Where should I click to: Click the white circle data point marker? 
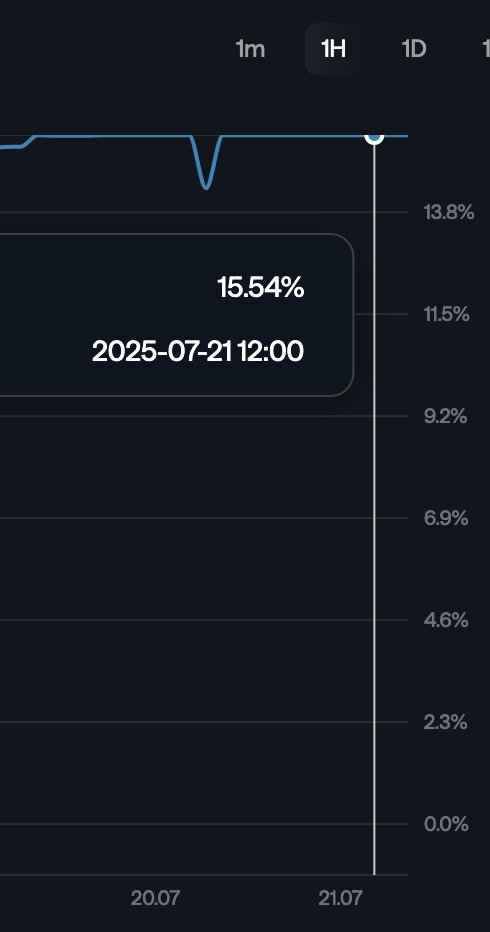[374, 136]
